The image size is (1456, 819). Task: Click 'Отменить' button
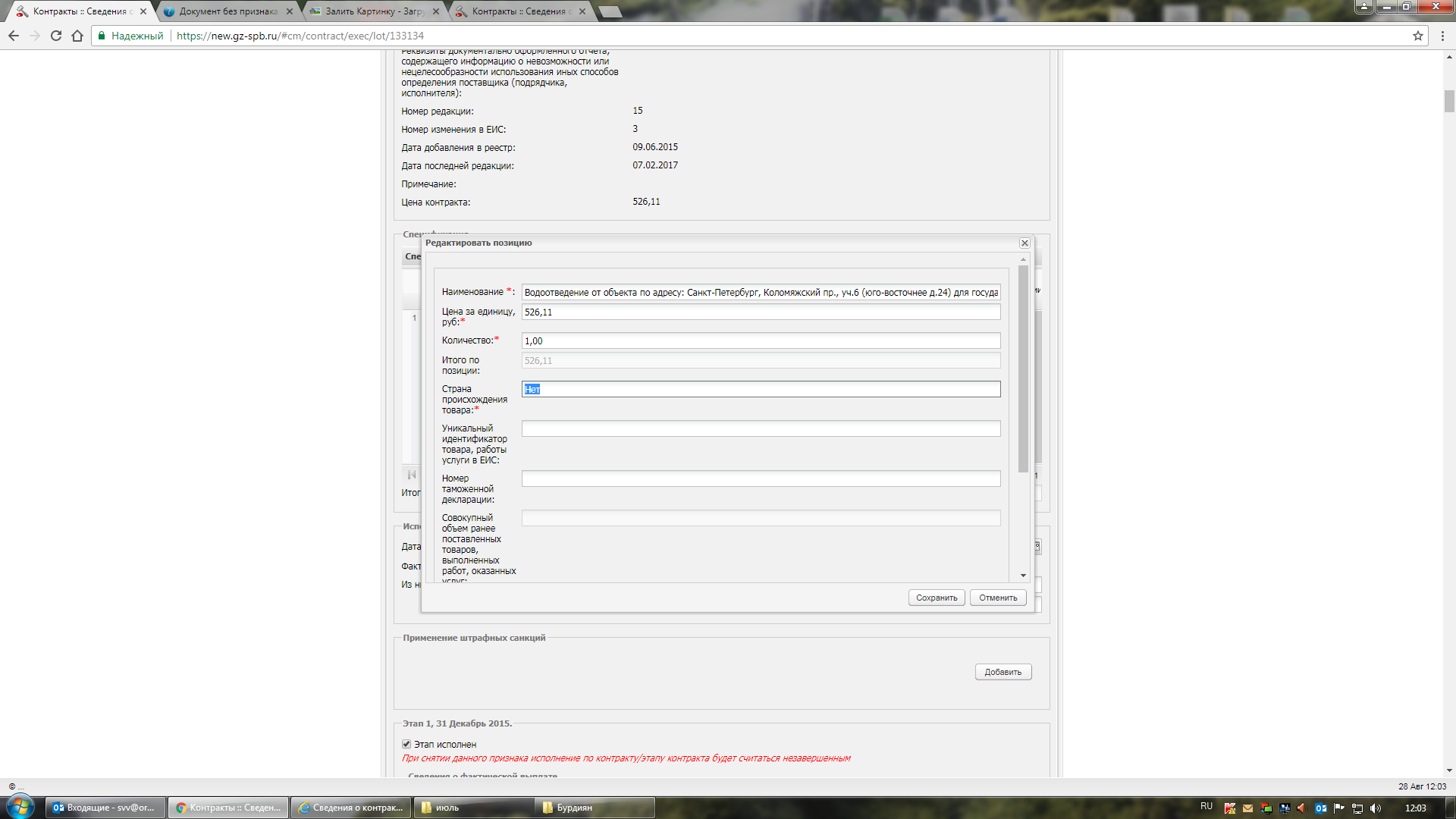998,598
